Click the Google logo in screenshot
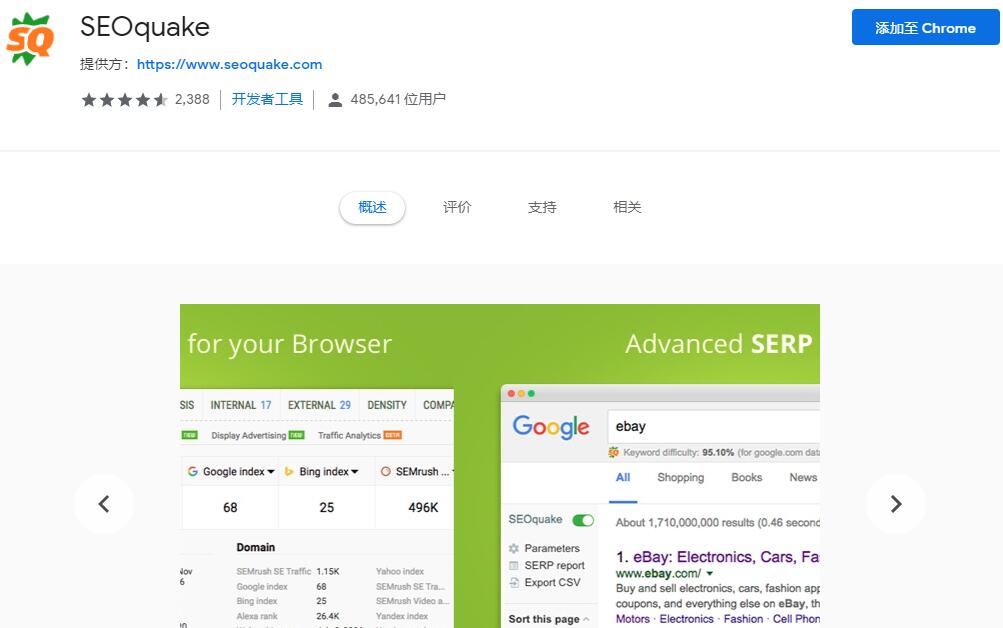This screenshot has height=628, width=1003. [x=551, y=427]
